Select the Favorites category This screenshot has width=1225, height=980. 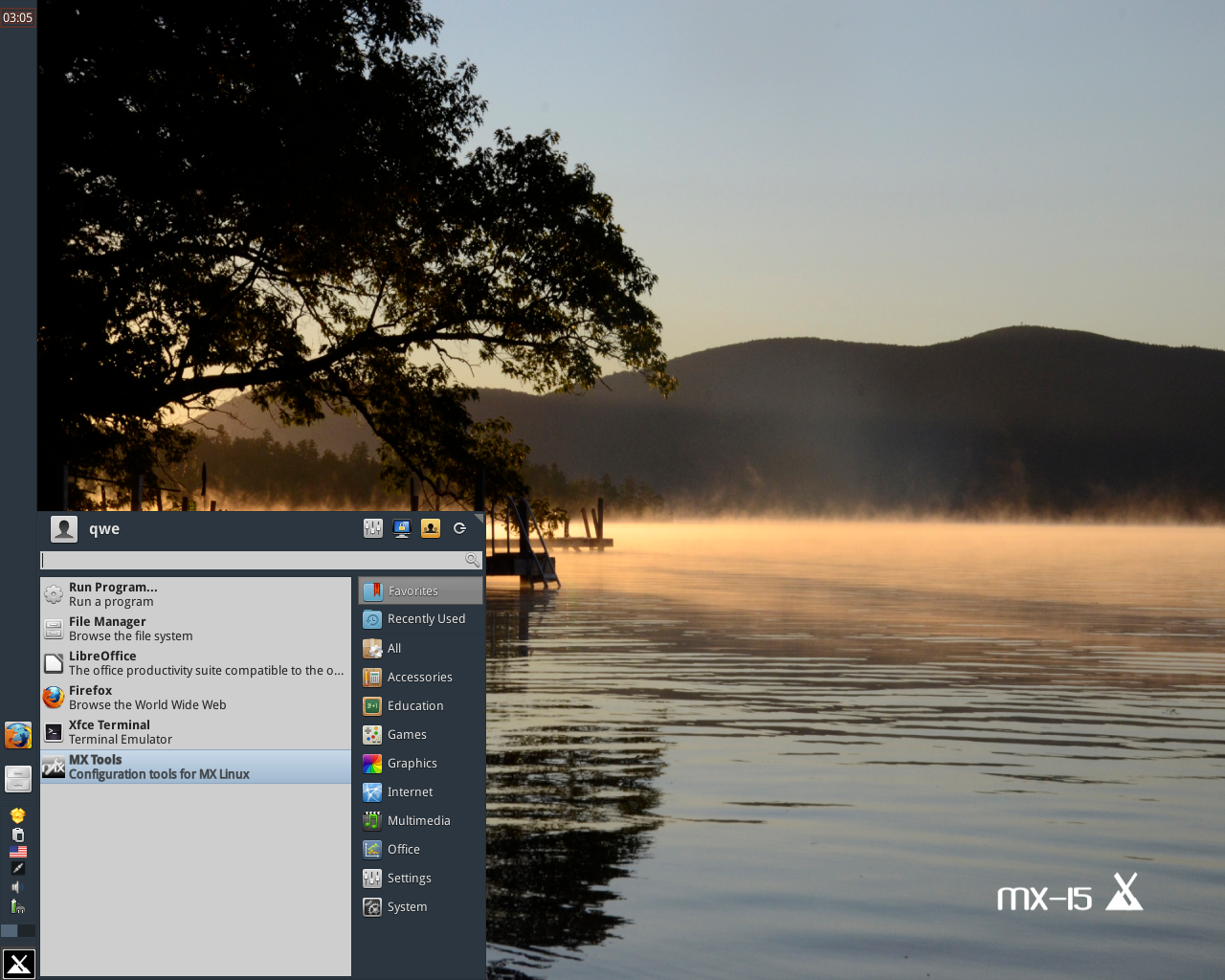(x=421, y=590)
